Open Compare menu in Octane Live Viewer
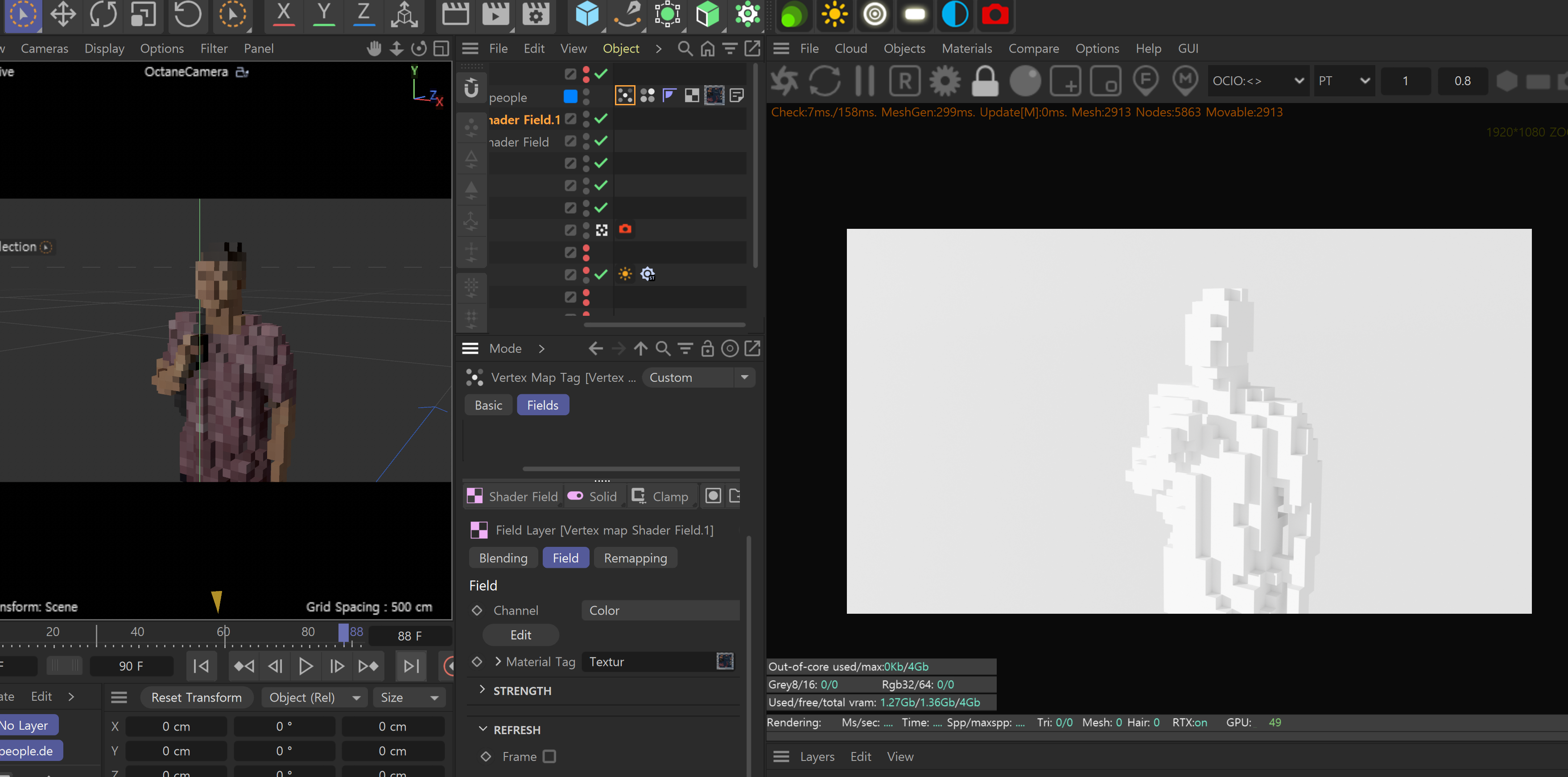This screenshot has width=1568, height=777. point(1034,49)
